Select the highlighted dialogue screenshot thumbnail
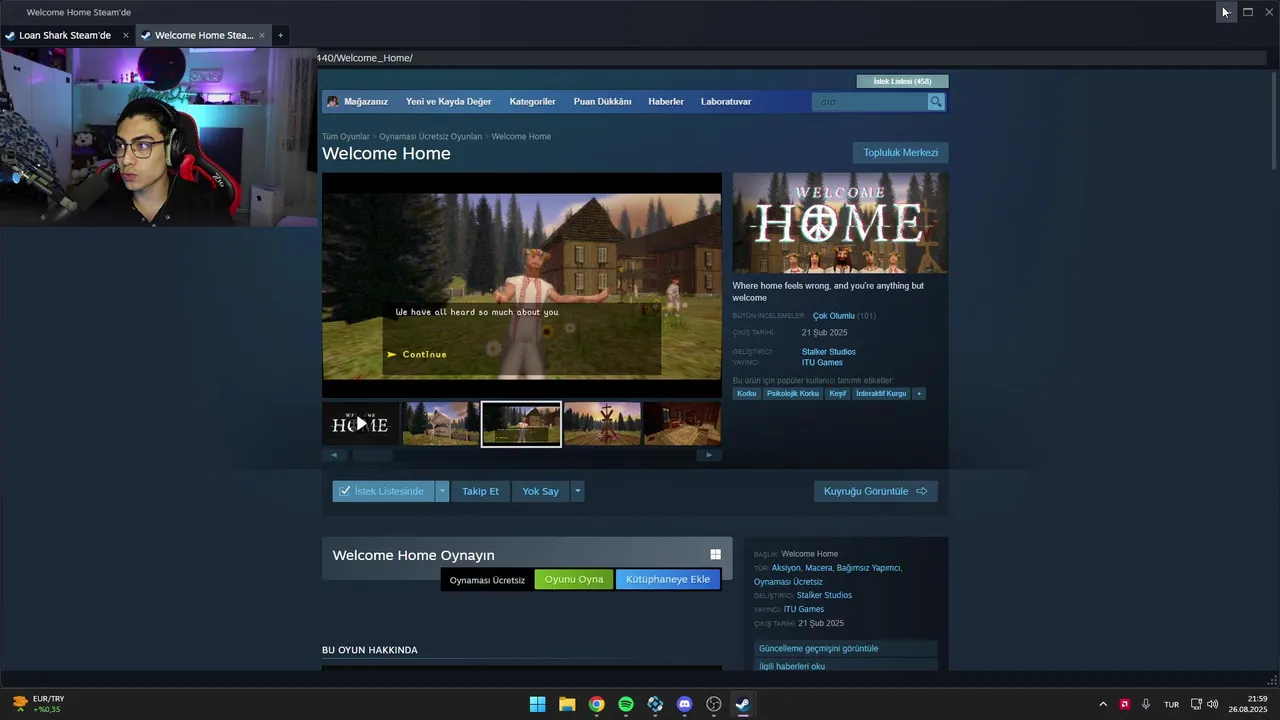This screenshot has width=1280, height=720. (521, 424)
